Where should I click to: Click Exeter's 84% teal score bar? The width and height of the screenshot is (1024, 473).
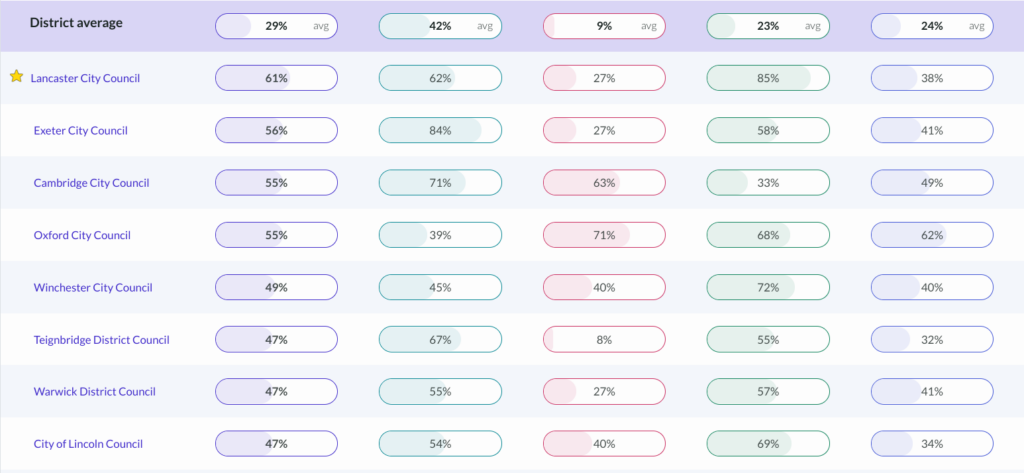click(x=440, y=130)
